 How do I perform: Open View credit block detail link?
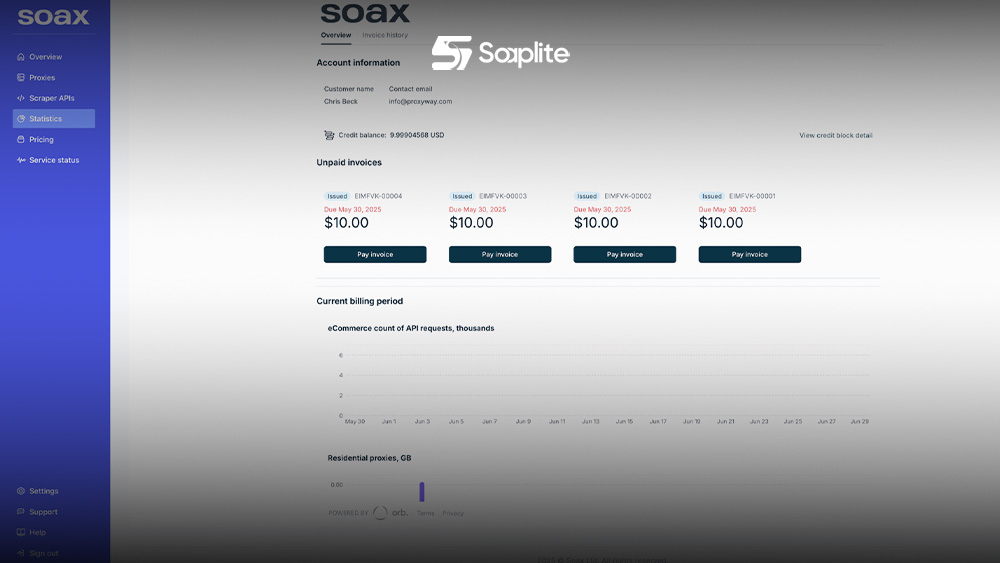(x=836, y=135)
